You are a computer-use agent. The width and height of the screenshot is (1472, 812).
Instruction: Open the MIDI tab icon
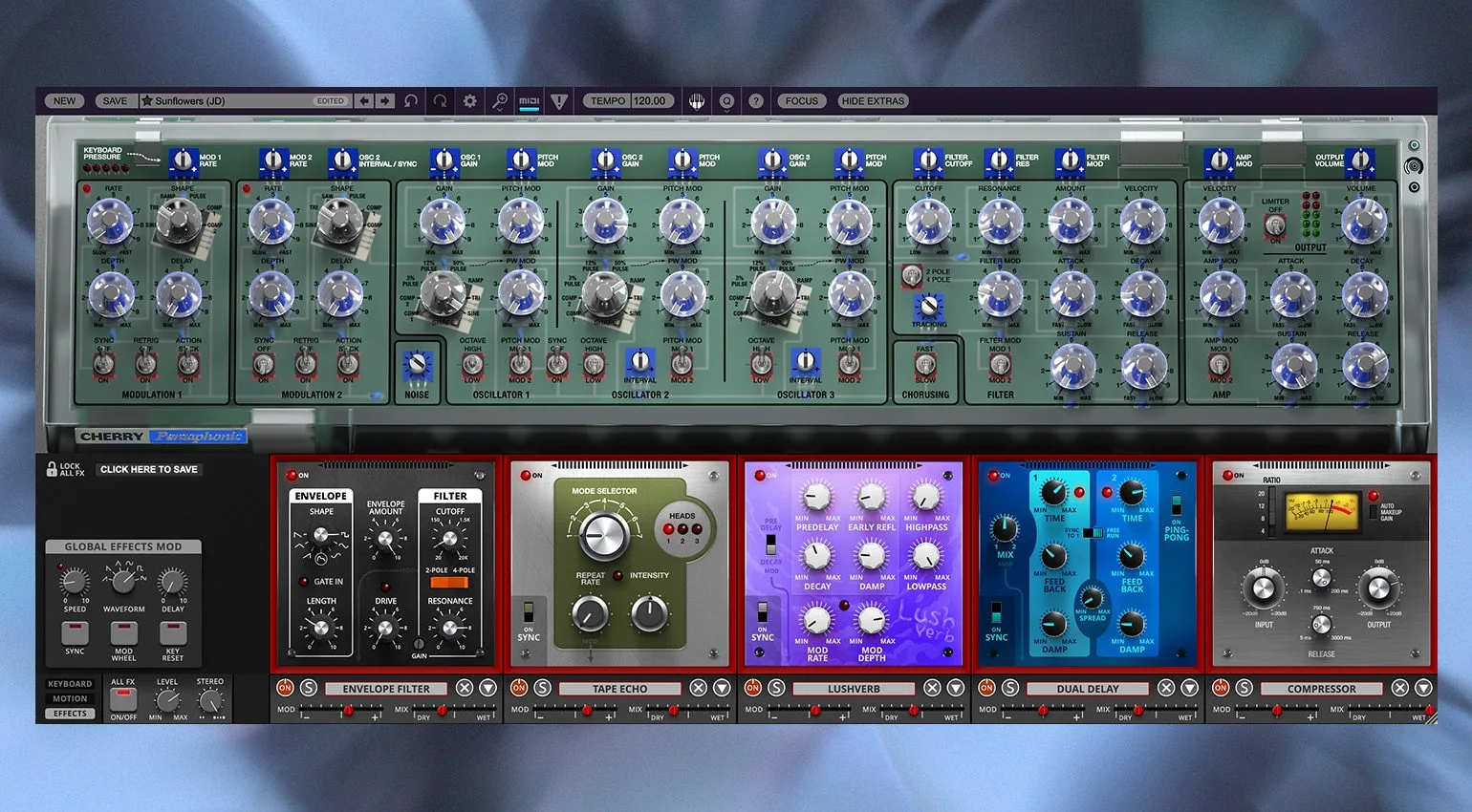click(529, 100)
